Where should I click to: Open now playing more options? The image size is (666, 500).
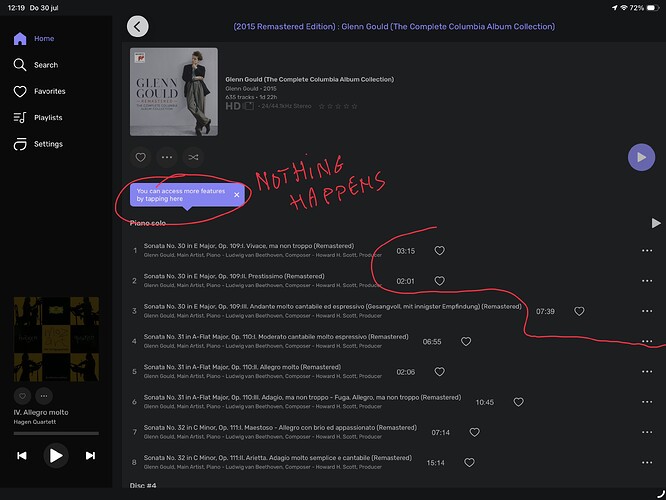coord(44,396)
